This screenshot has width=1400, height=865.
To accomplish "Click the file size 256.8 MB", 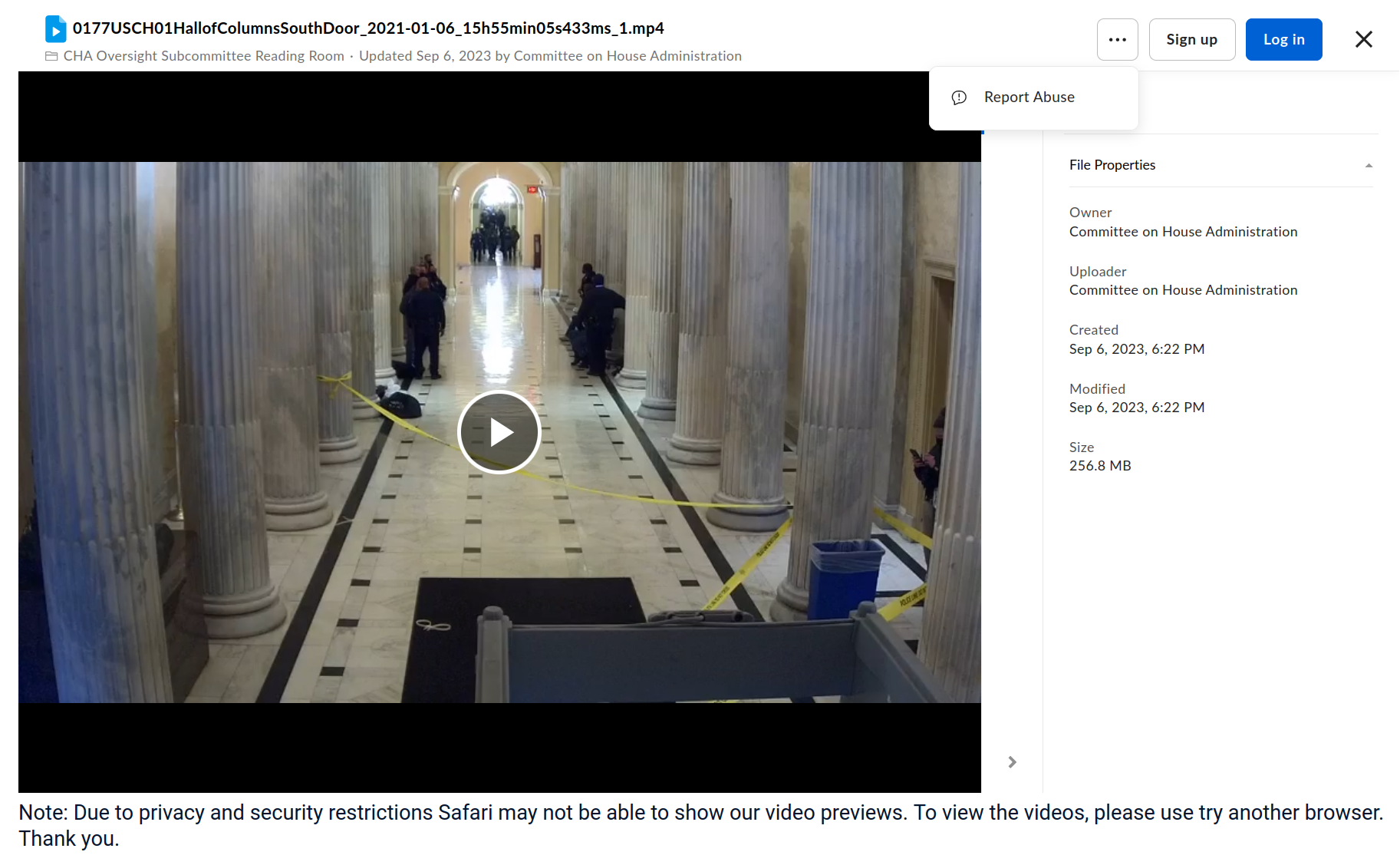I will [x=1100, y=466].
